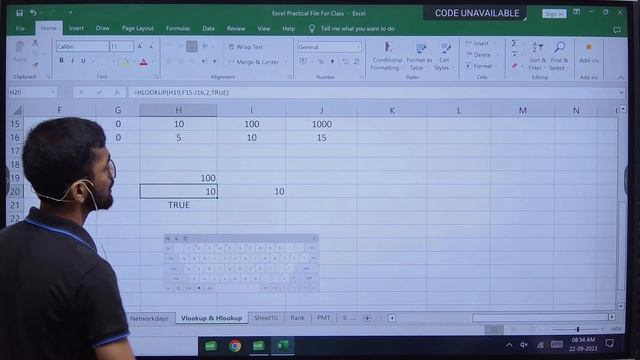This screenshot has height=360, width=640.
Task: Select column H header
Action: click(x=178, y=110)
